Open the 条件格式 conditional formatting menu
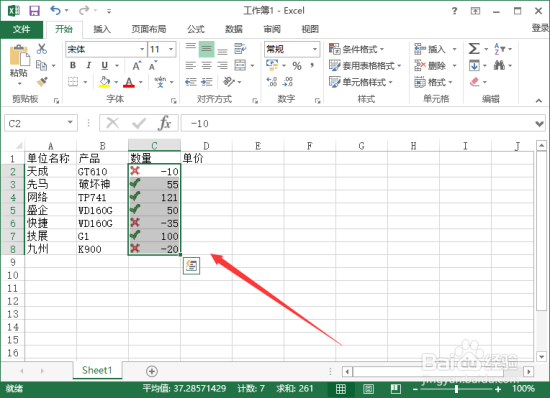550x398 pixels. (x=356, y=49)
